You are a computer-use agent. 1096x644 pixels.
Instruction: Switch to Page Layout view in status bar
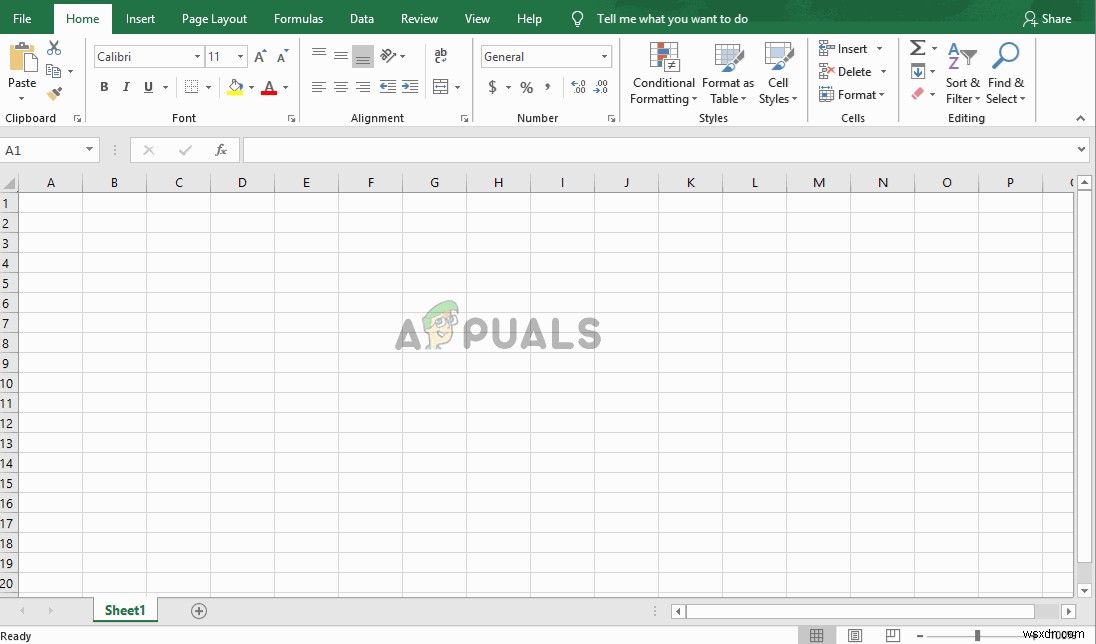[854, 635]
